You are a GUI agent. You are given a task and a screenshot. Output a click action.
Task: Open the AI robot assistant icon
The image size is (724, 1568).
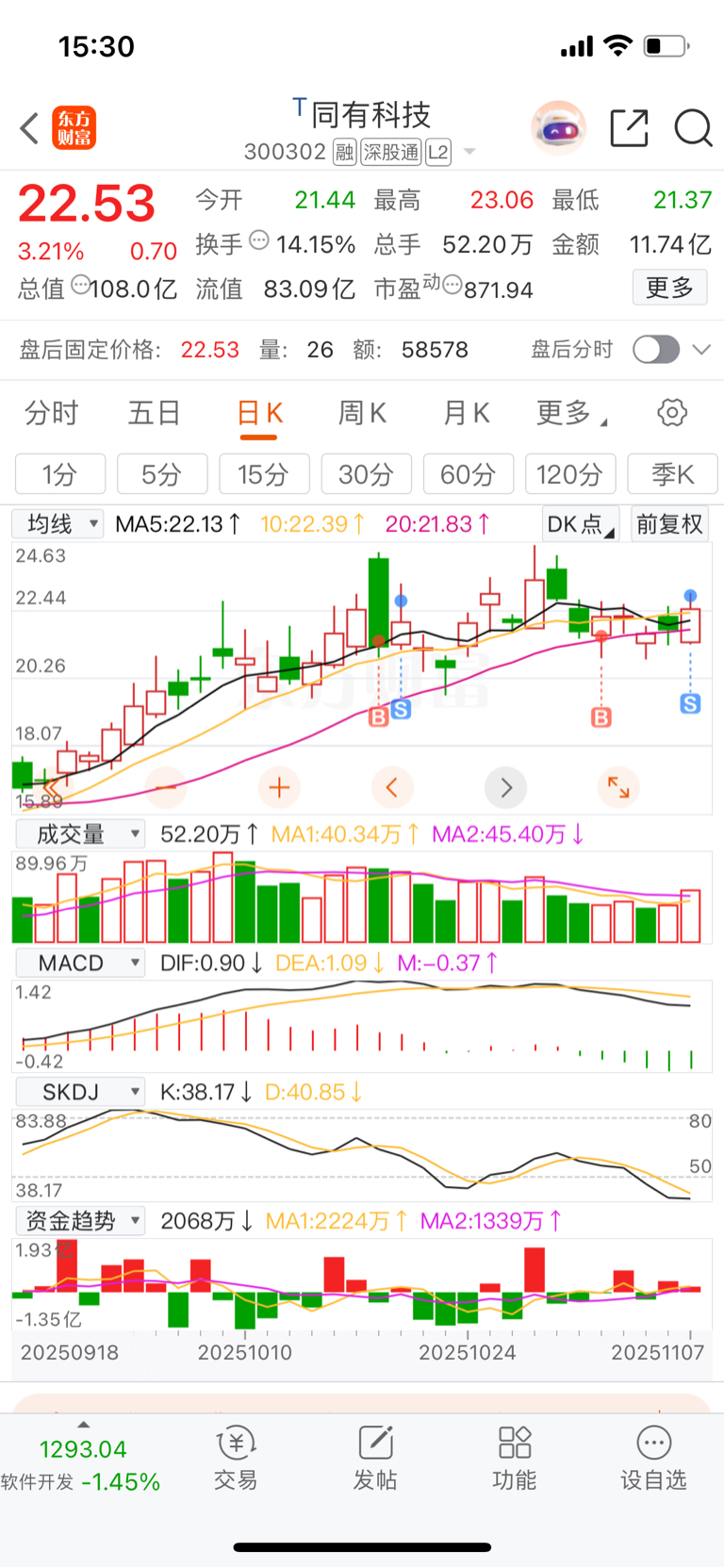(558, 127)
